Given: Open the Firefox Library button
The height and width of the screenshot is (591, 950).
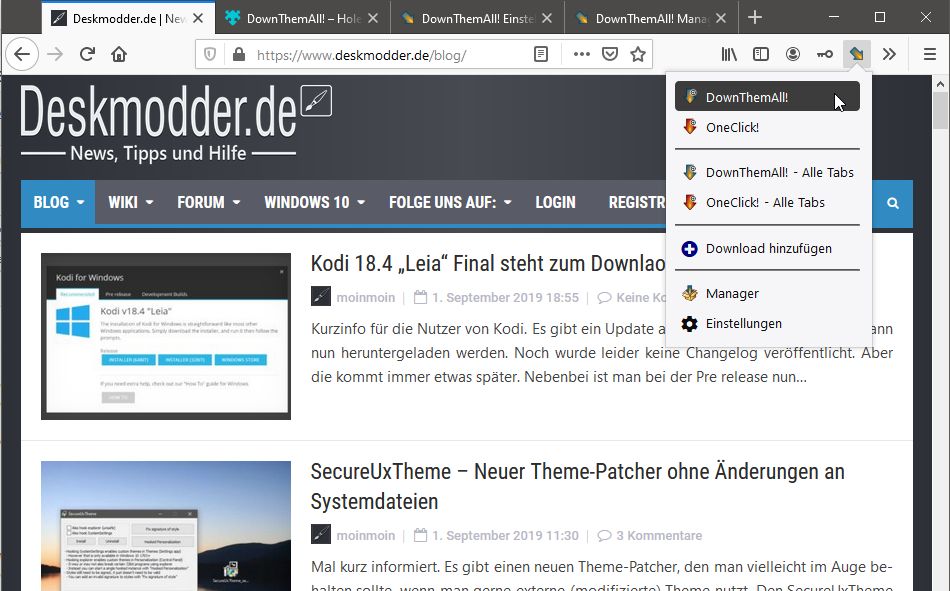Looking at the screenshot, I should [729, 55].
